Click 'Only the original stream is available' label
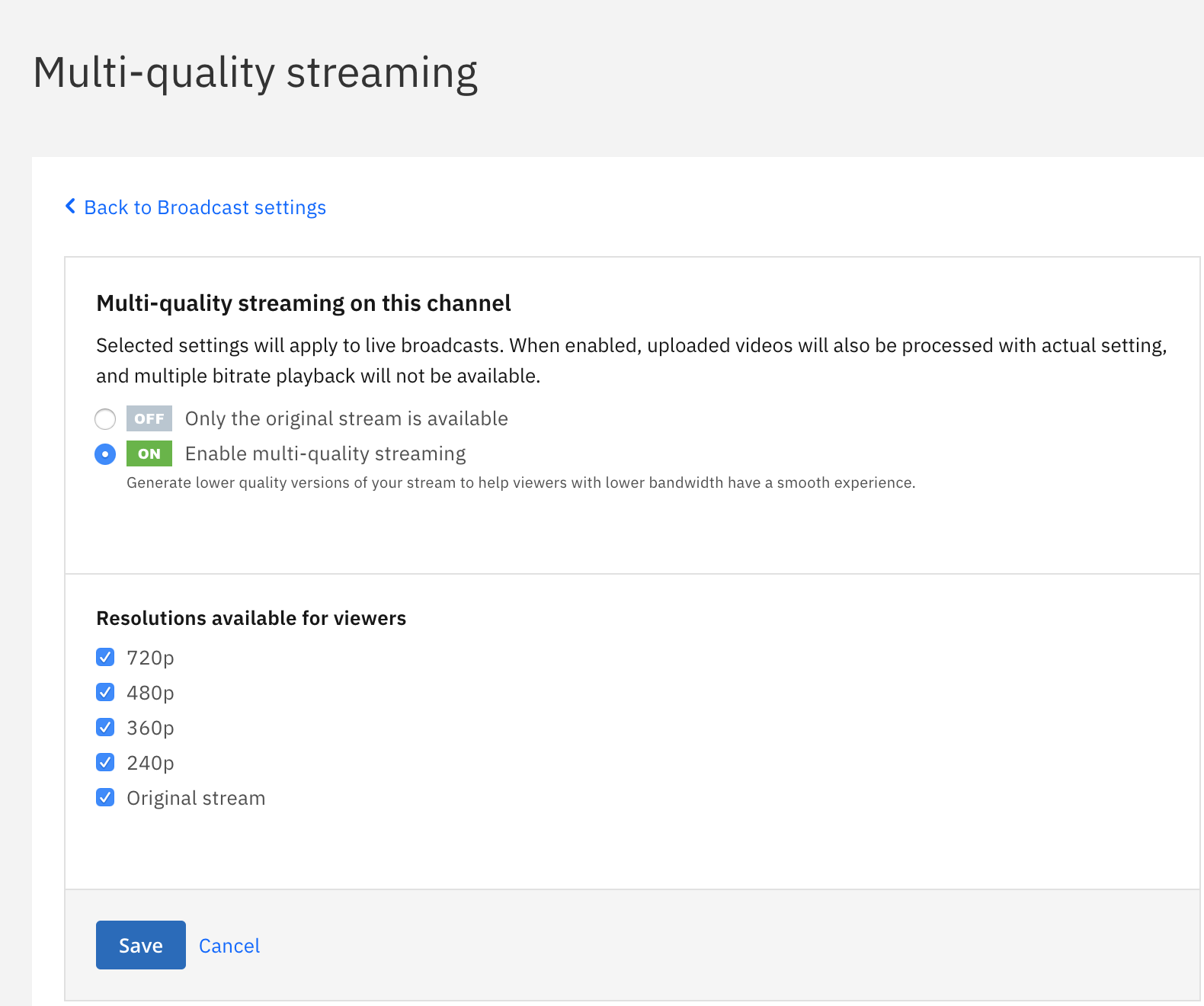 point(347,418)
